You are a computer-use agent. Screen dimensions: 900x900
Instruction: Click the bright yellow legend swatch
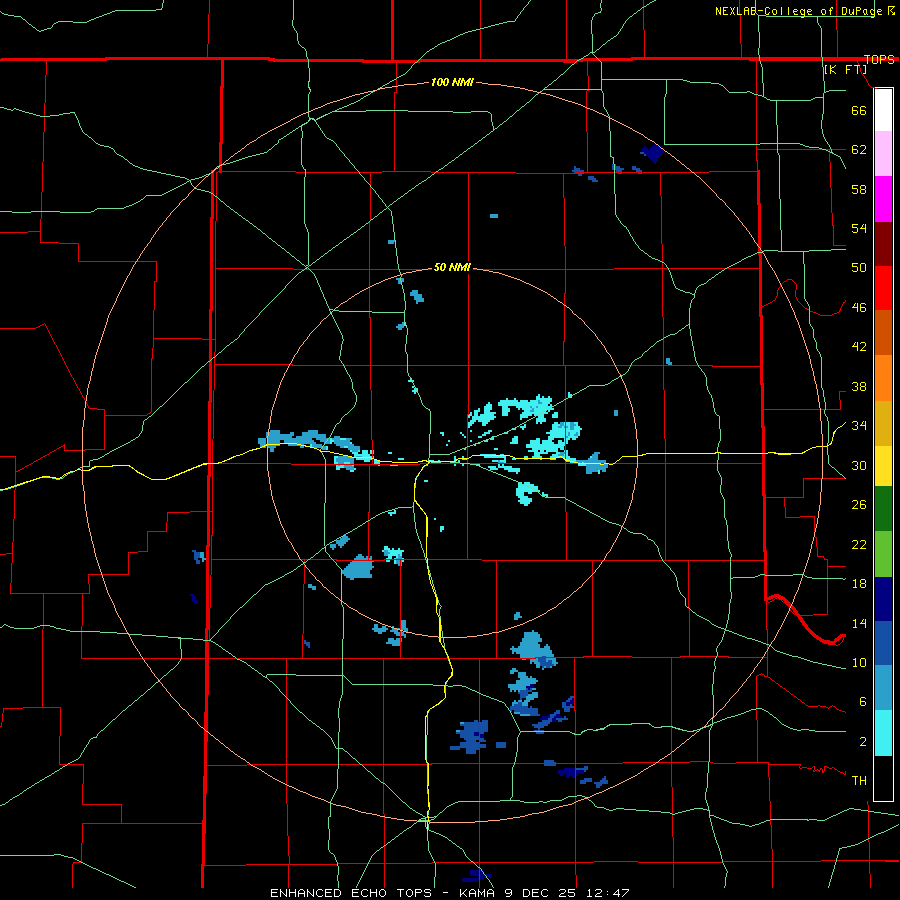(883, 465)
